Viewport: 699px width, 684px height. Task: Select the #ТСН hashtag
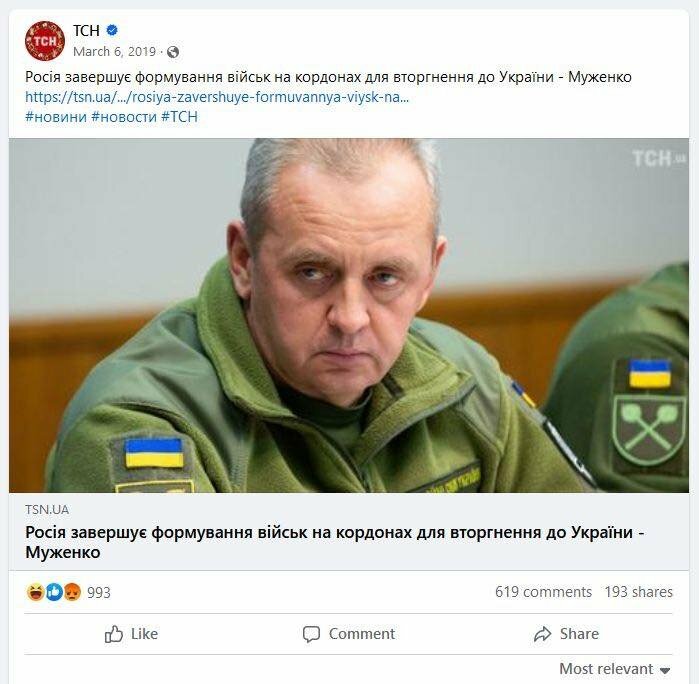click(x=179, y=117)
